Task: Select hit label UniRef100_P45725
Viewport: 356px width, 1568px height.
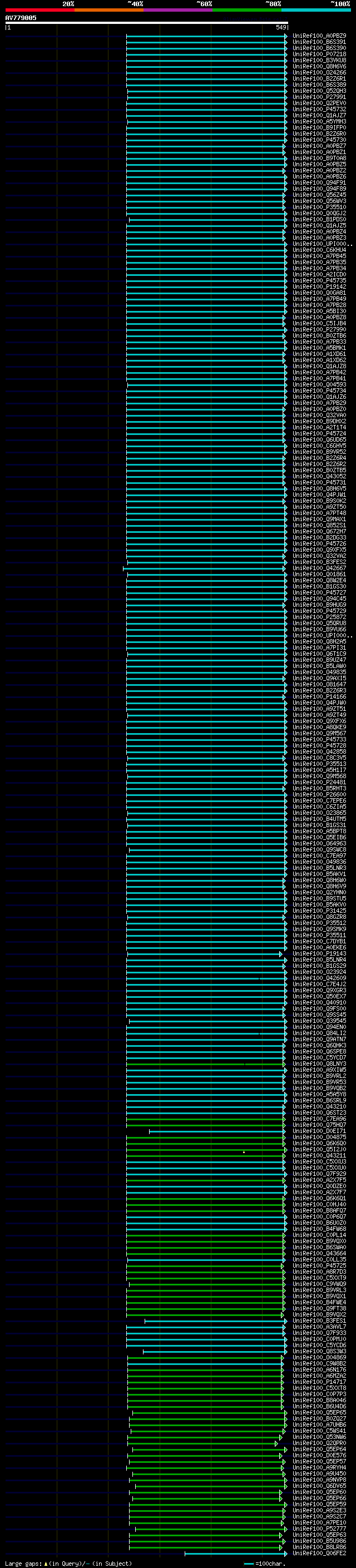Action: coord(319,1265)
